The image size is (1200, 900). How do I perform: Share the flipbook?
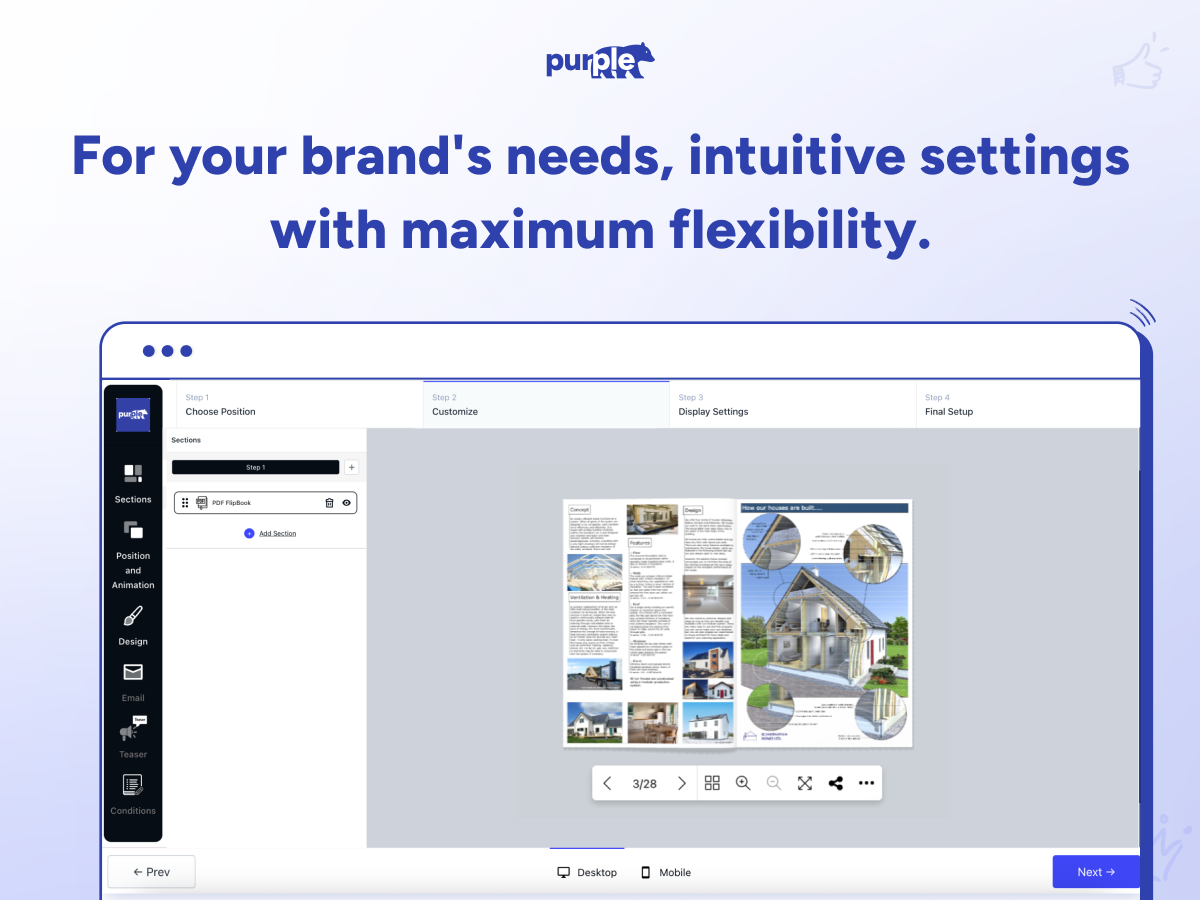point(836,784)
